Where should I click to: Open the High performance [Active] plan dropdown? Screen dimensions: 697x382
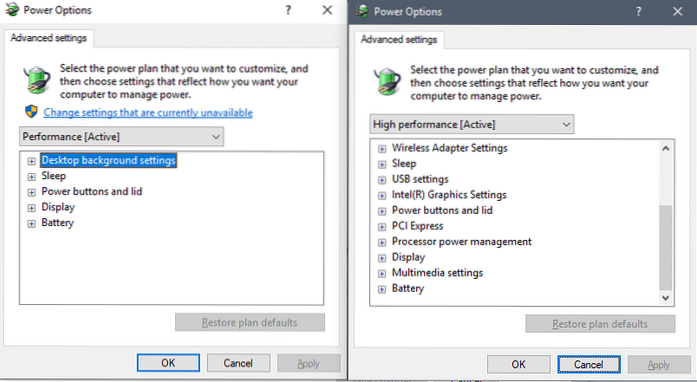coord(472,124)
